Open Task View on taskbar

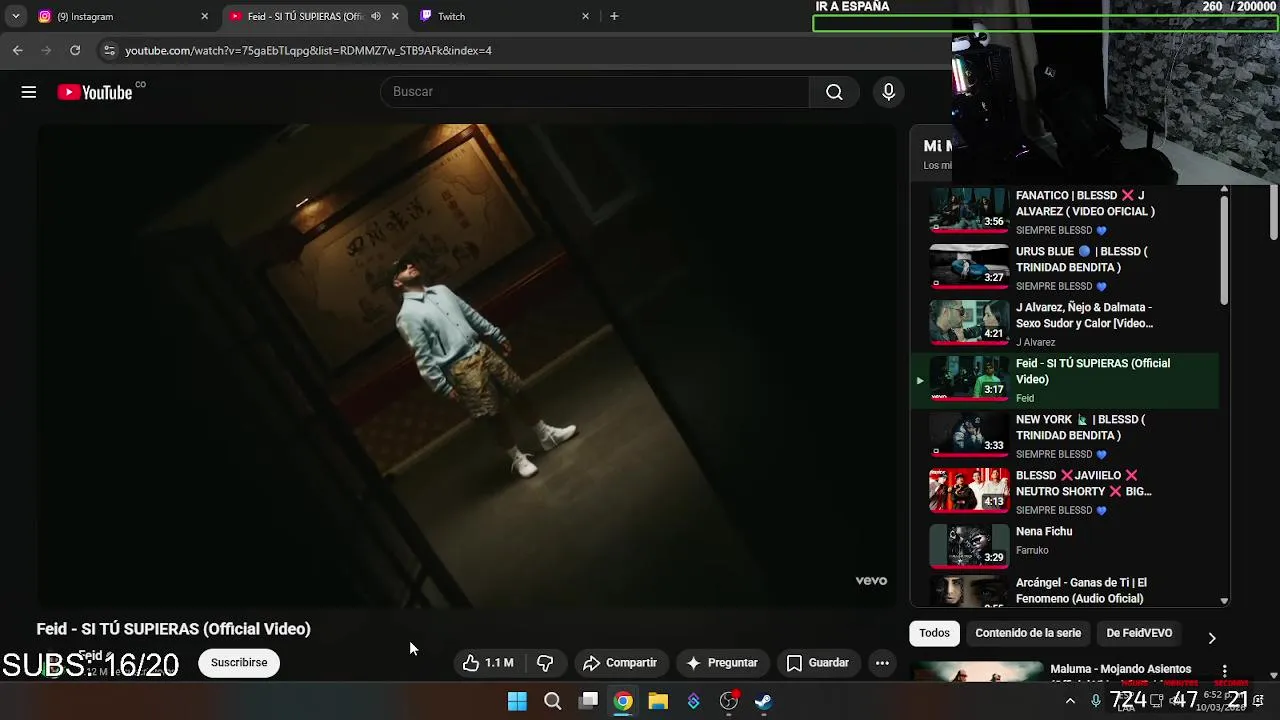pyautogui.click(x=588, y=701)
